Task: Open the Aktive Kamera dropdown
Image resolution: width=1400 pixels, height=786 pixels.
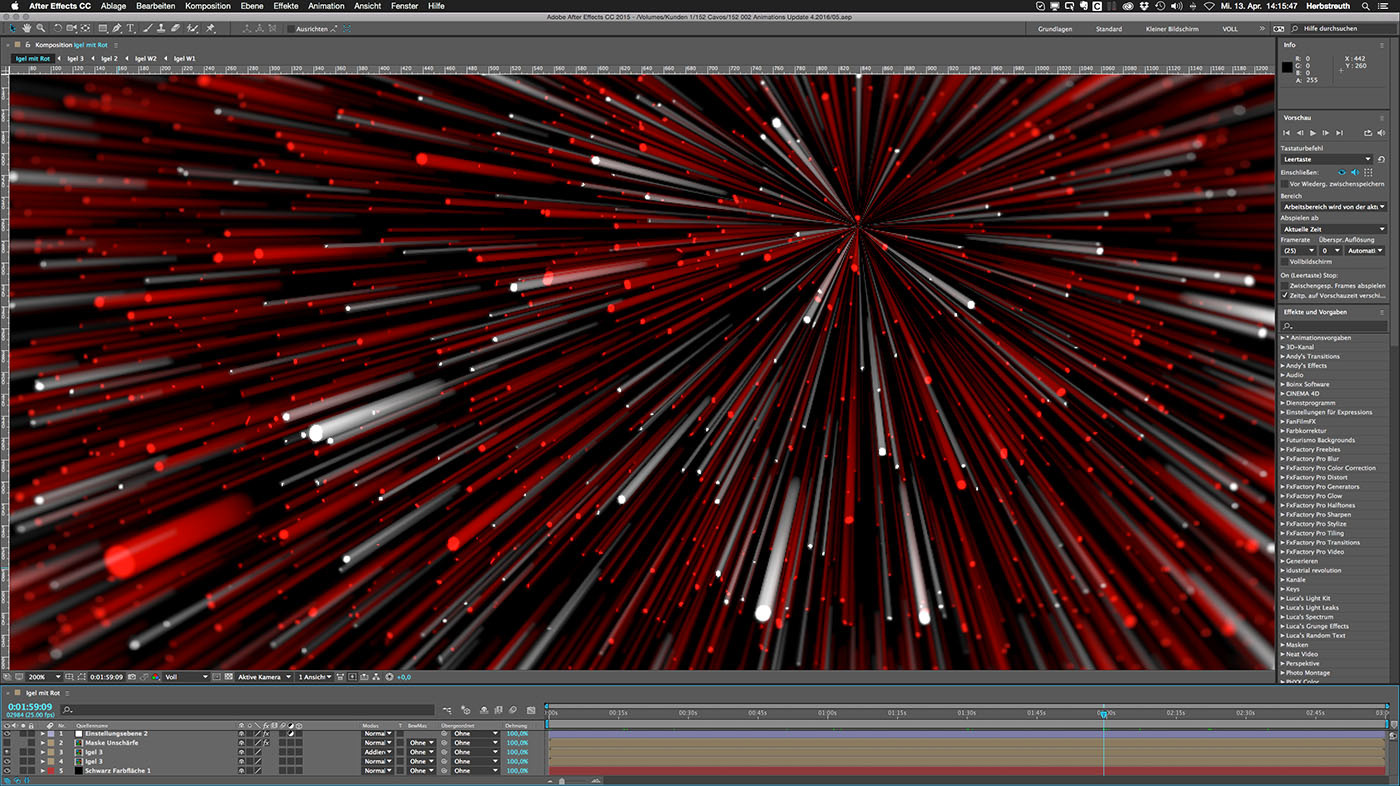Action: coord(263,677)
